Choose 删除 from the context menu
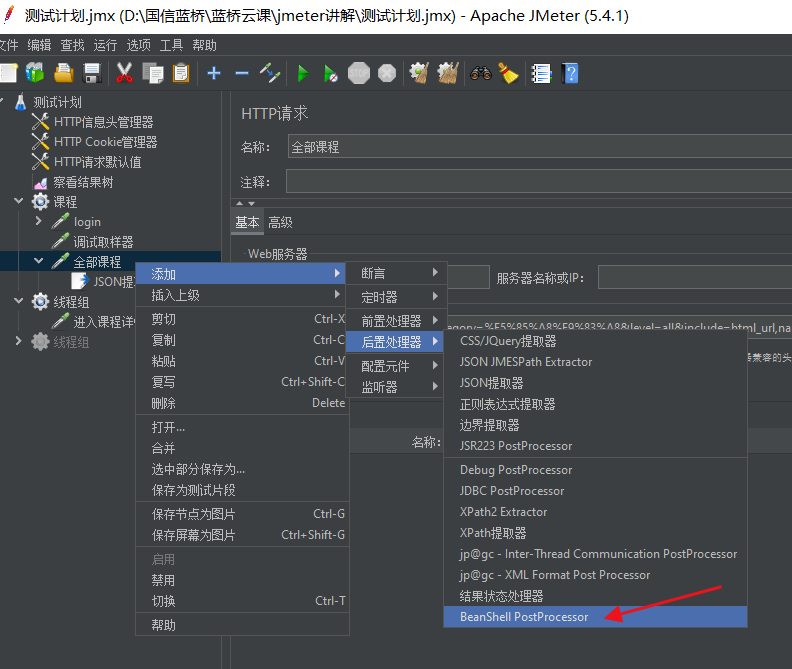Image resolution: width=792 pixels, height=669 pixels. point(243,403)
